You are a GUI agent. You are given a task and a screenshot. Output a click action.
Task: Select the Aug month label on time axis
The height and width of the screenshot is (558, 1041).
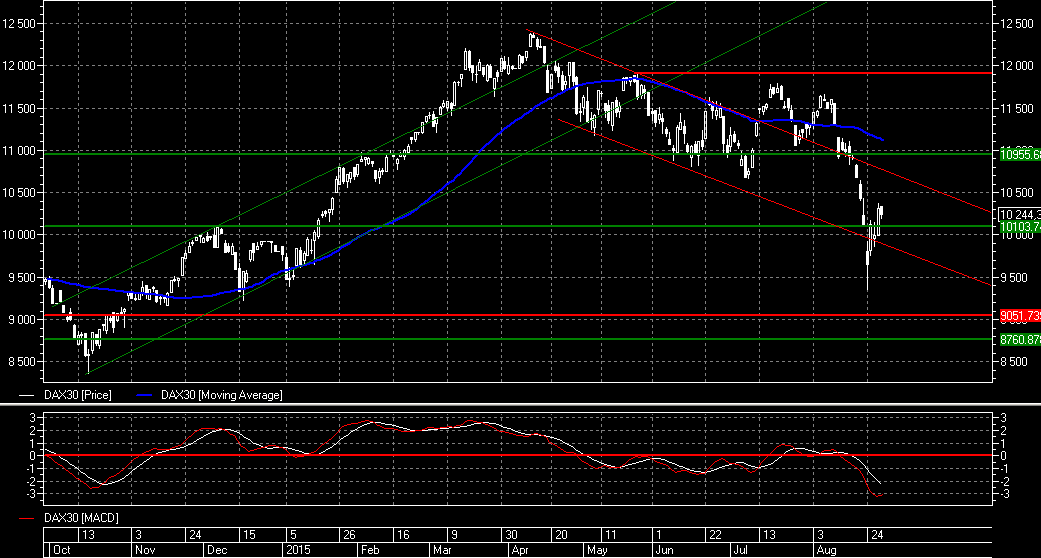(x=827, y=550)
